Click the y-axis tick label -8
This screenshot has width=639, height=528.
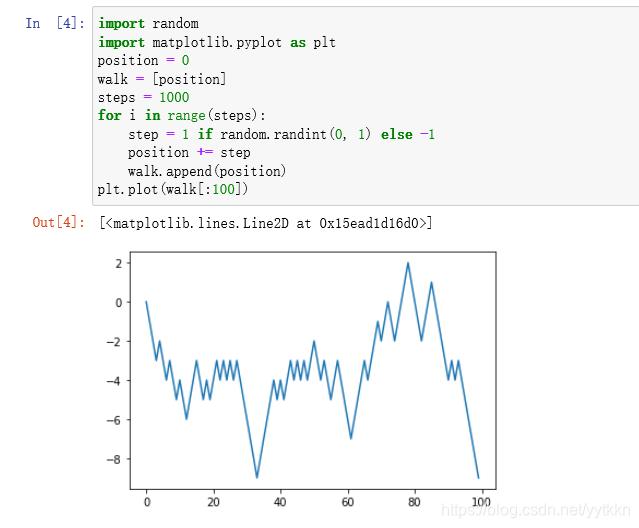coord(114,460)
